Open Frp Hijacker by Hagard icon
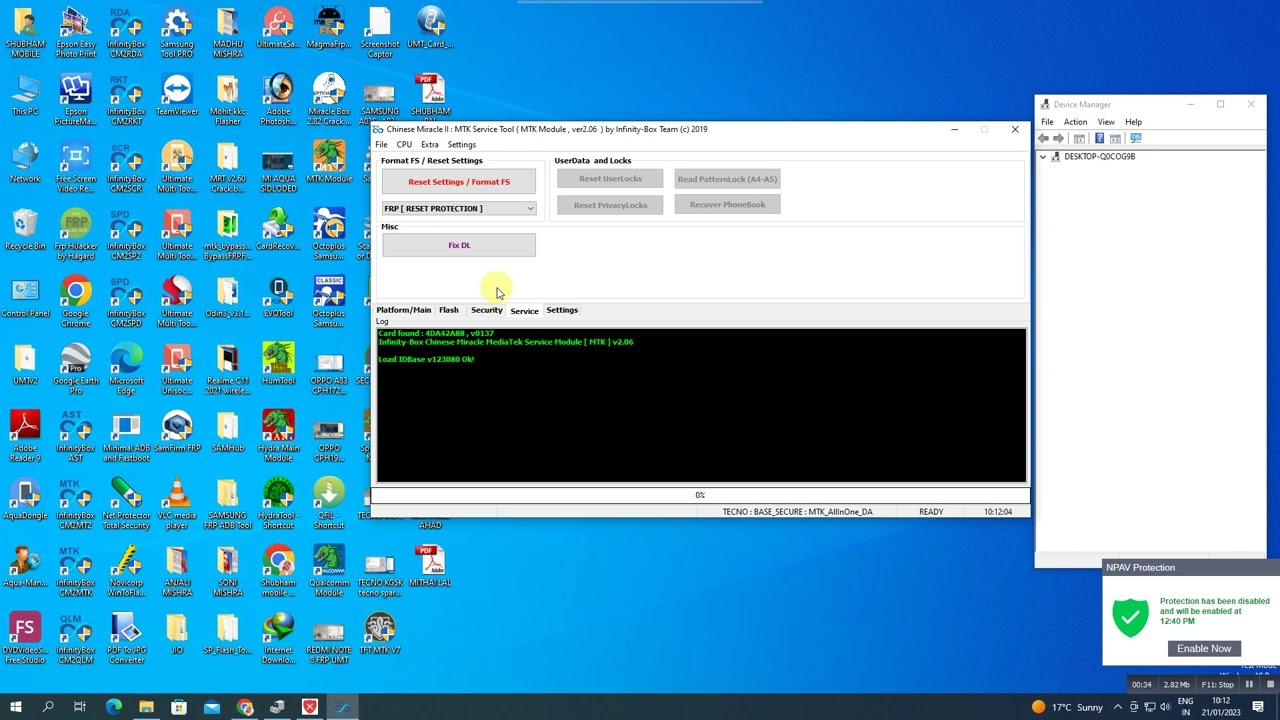 (75, 235)
